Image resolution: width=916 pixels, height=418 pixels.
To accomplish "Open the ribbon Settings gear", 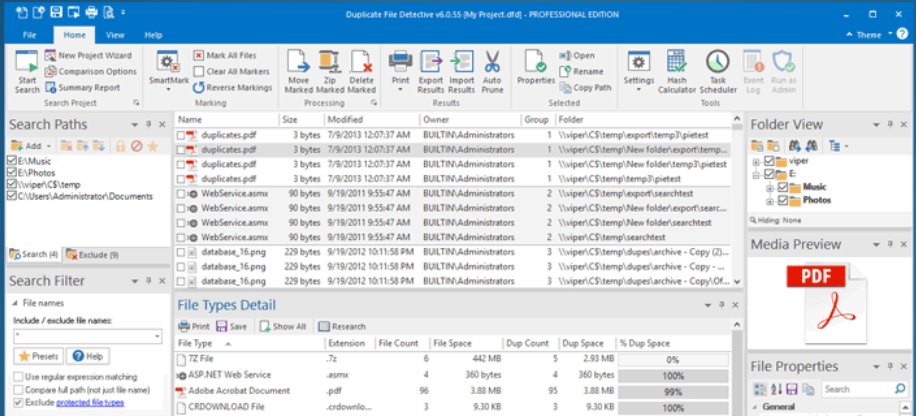I will [x=639, y=72].
